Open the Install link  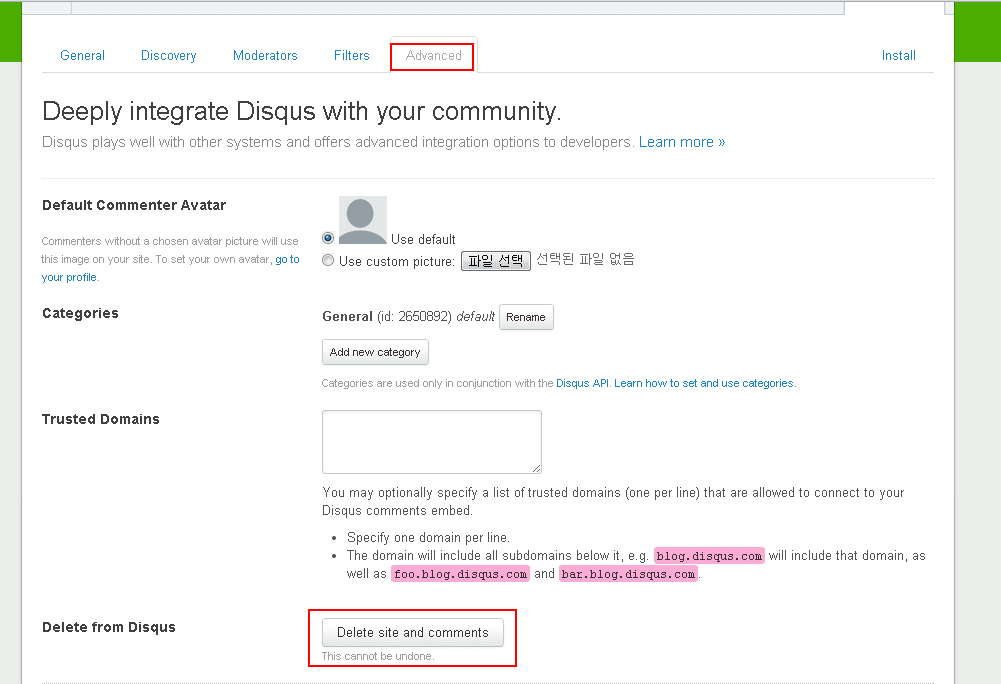898,56
